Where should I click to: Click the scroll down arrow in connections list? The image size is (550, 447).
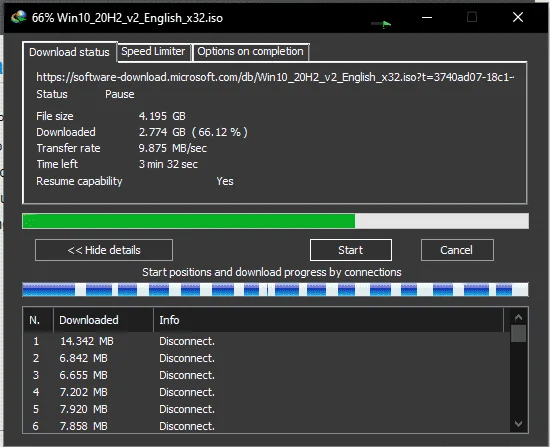[x=518, y=424]
